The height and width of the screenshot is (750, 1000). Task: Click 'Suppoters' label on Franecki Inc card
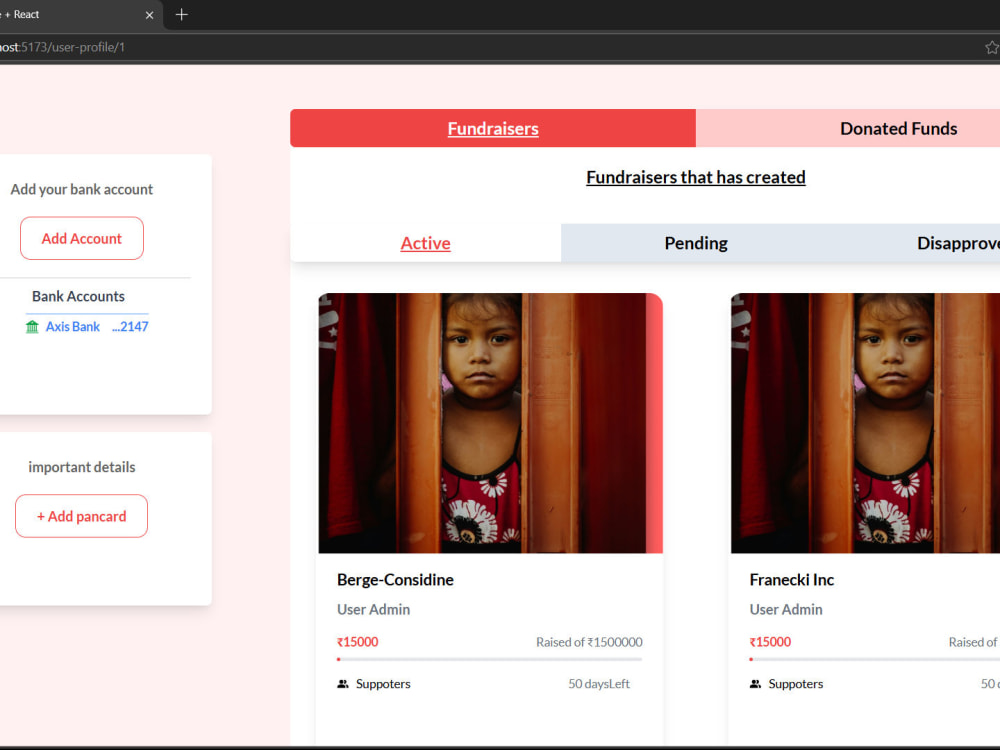(x=796, y=684)
